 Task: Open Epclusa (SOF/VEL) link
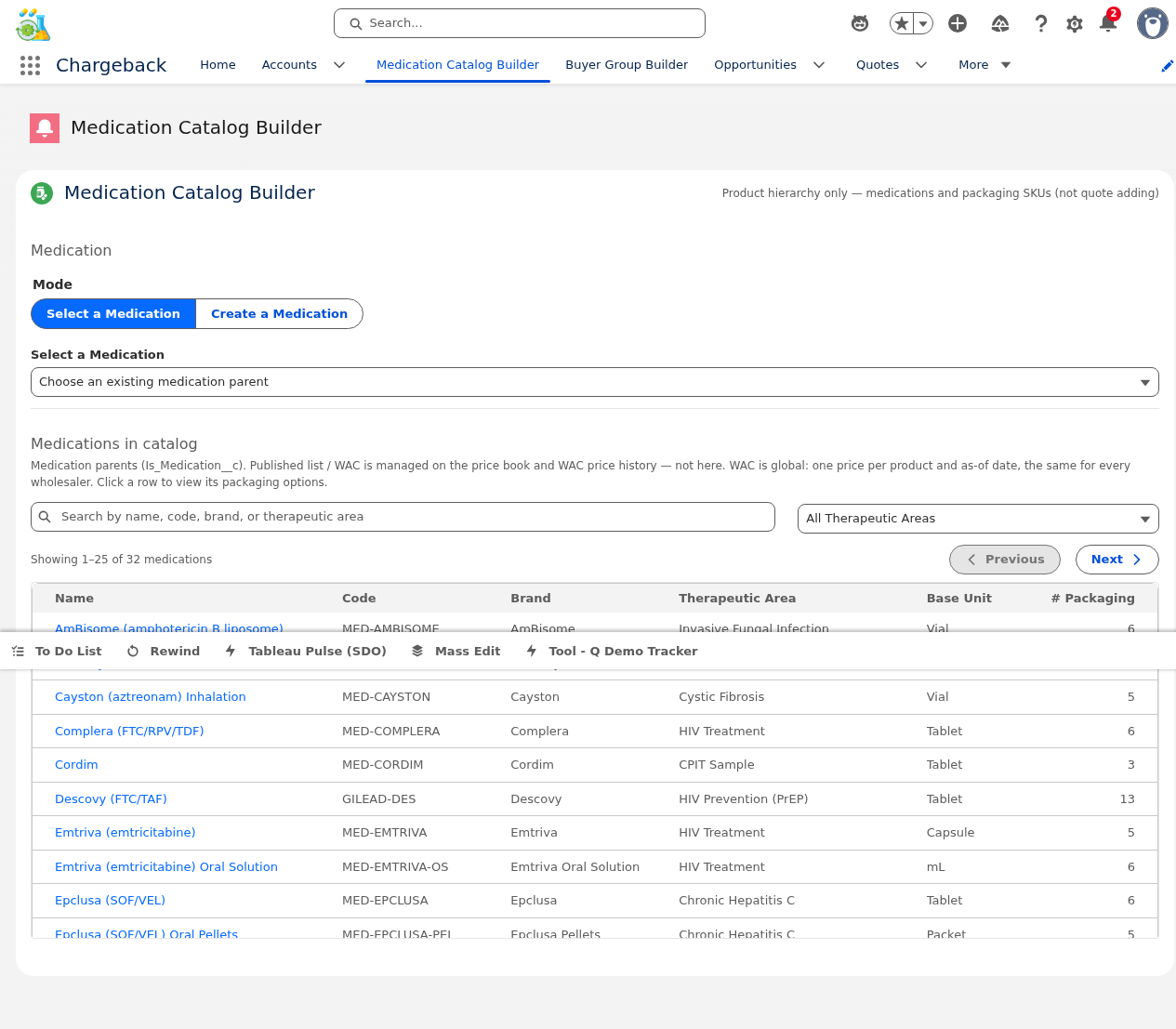coord(110,901)
